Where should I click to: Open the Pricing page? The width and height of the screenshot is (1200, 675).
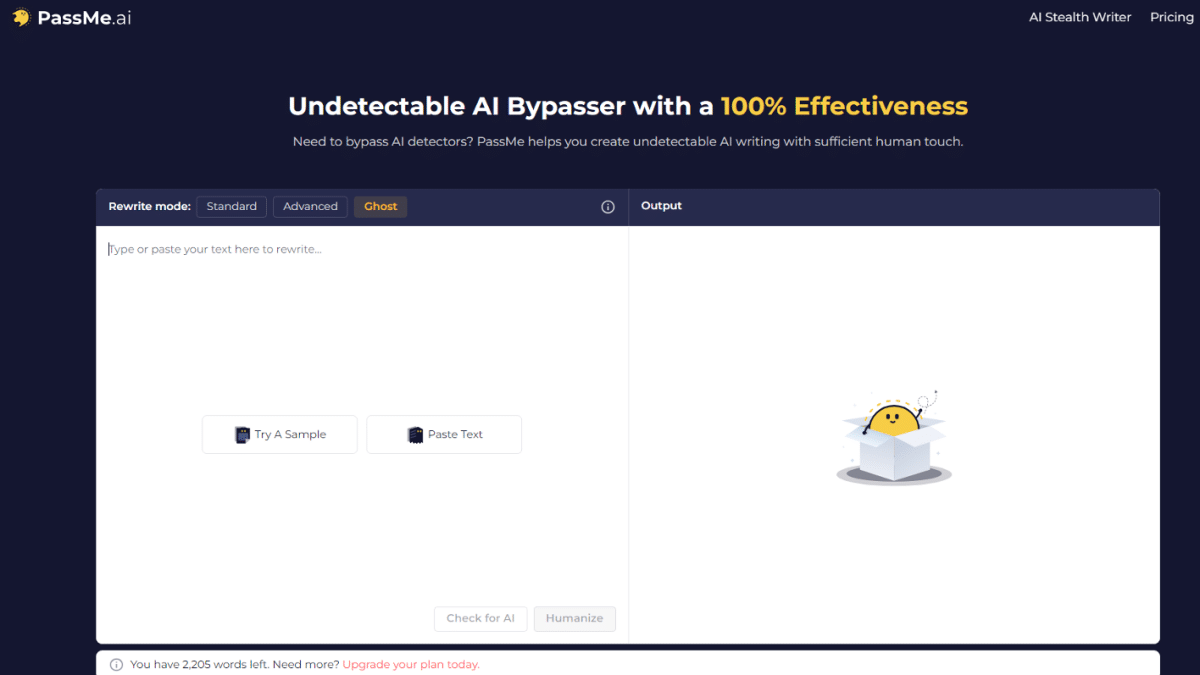click(1171, 17)
